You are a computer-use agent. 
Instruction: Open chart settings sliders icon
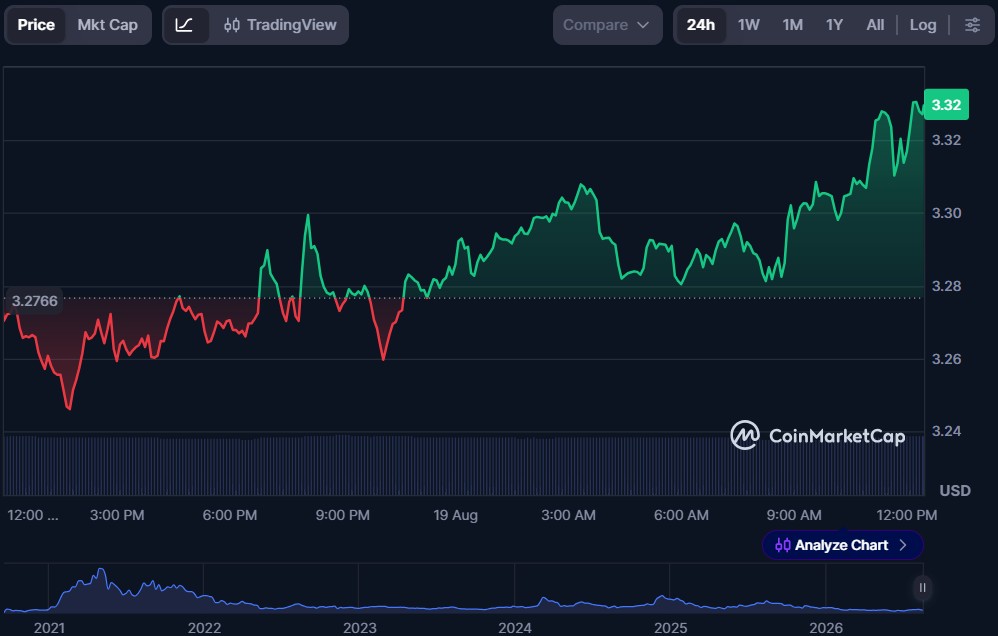972,25
